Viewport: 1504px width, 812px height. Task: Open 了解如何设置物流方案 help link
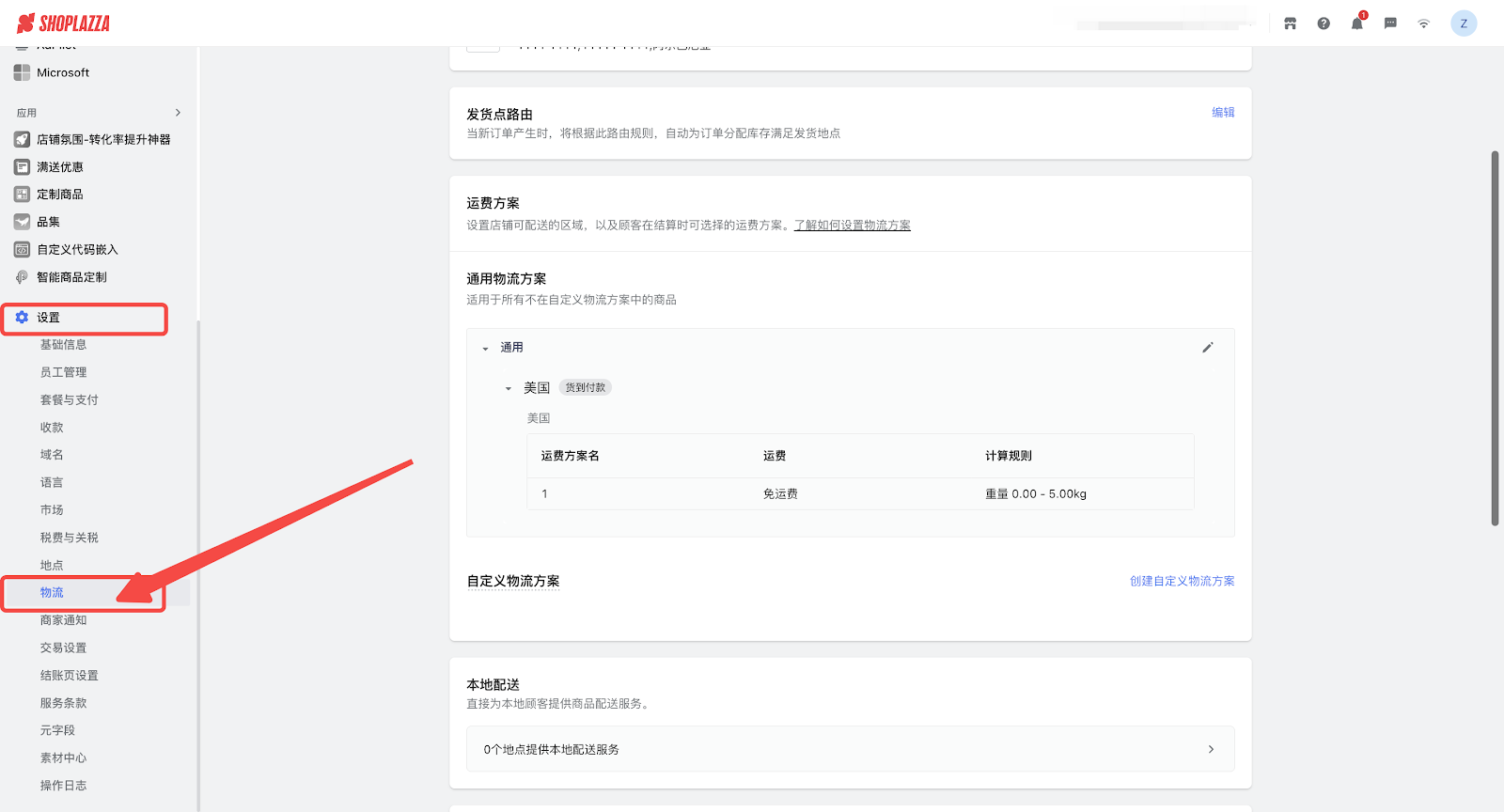click(x=852, y=226)
